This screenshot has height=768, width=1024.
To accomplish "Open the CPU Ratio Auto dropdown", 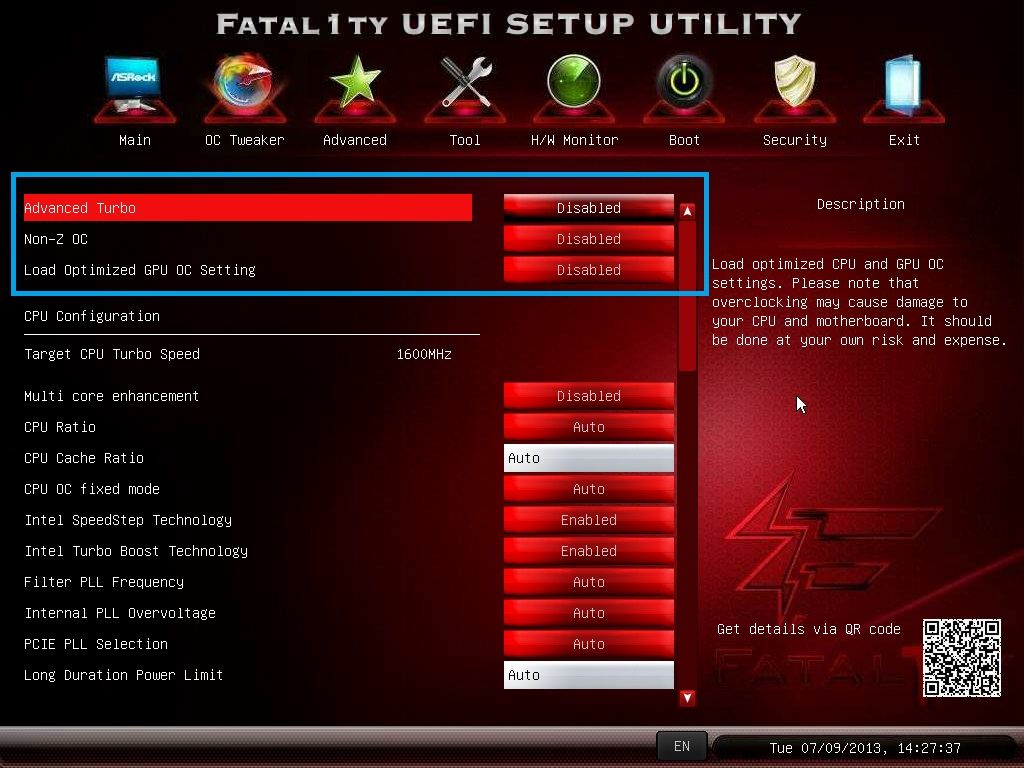I will (588, 427).
